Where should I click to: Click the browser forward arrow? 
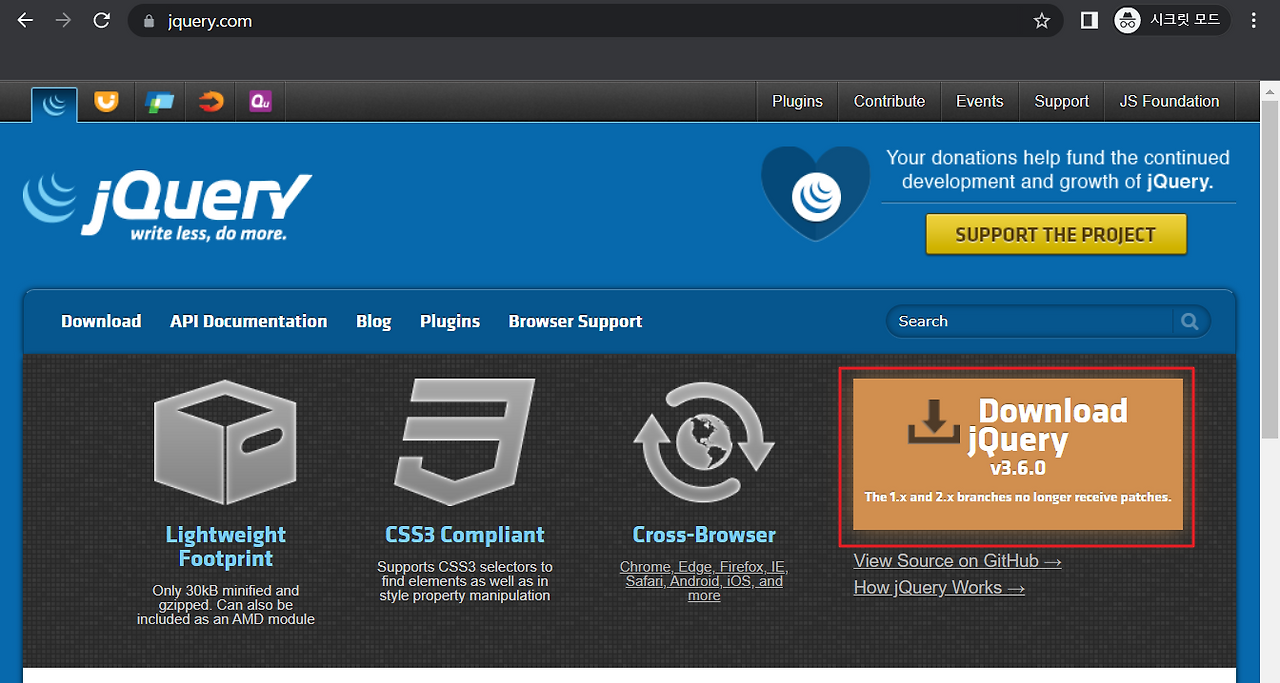point(63,20)
